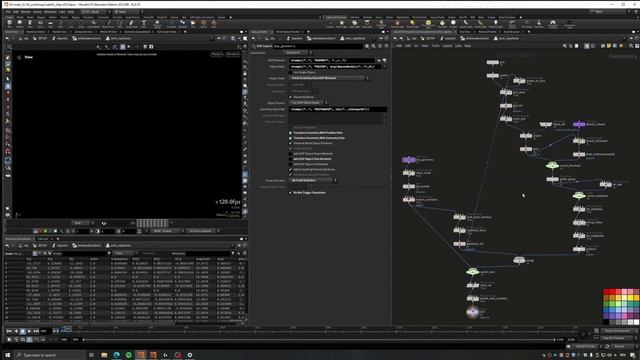Open the Object Names dropdown

pos(308,103)
